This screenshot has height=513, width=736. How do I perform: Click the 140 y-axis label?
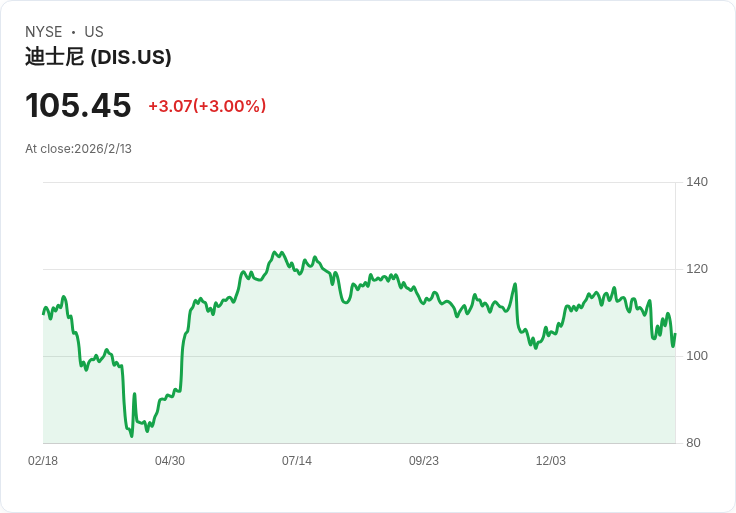(x=697, y=182)
